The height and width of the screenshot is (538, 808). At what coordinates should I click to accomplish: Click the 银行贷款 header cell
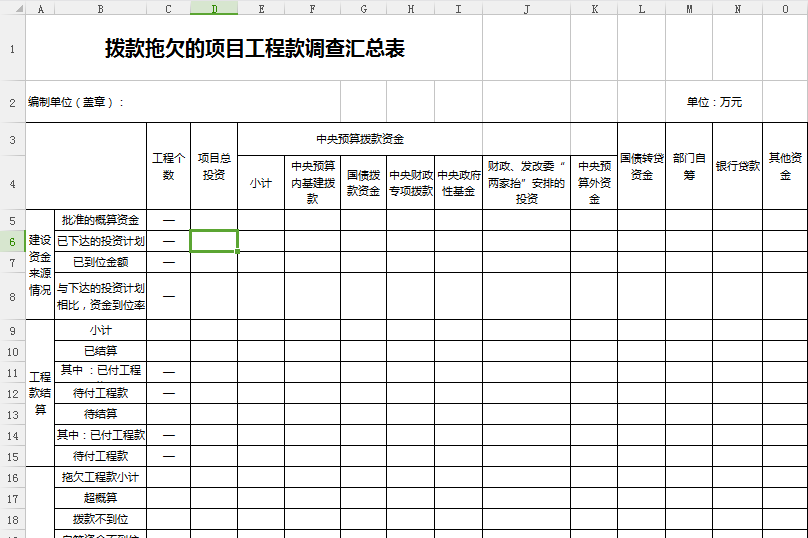(x=738, y=166)
